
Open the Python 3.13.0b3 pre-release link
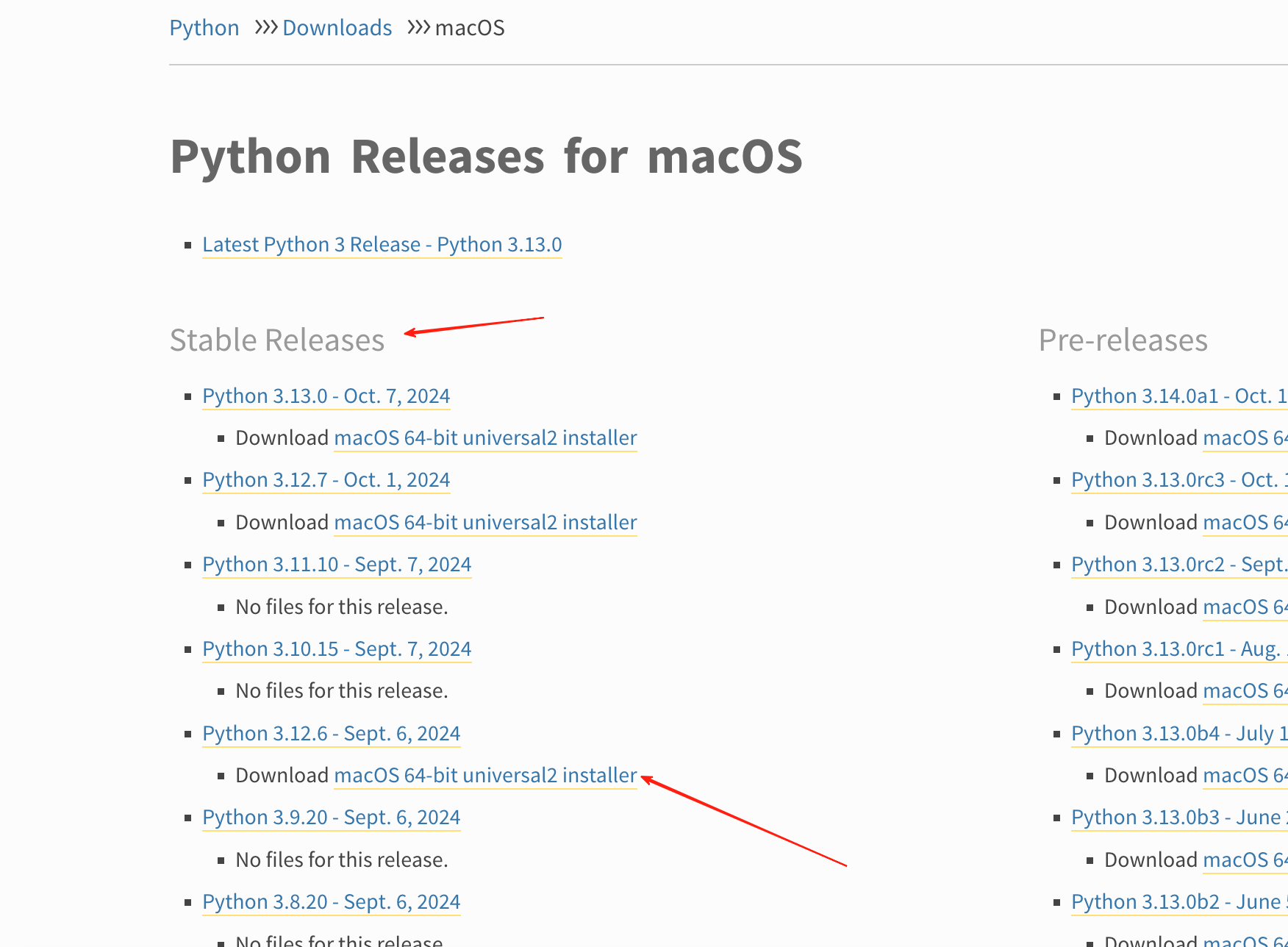click(1179, 817)
